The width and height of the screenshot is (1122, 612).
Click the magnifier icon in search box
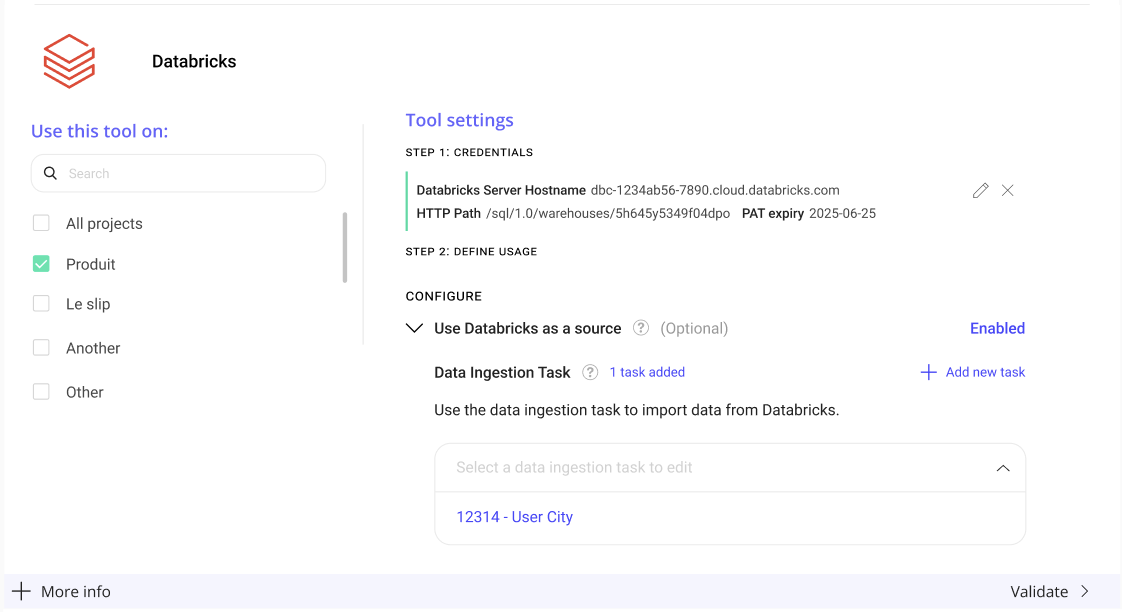point(51,173)
